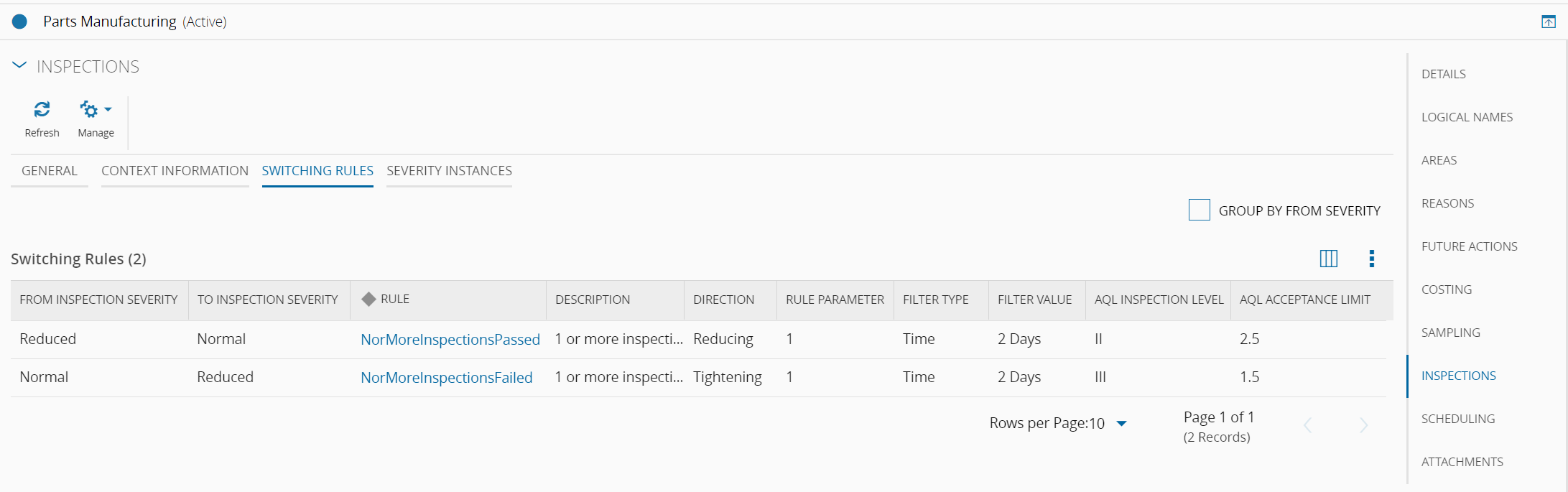
Task: Switch to the Severity Instances tab
Action: point(449,171)
